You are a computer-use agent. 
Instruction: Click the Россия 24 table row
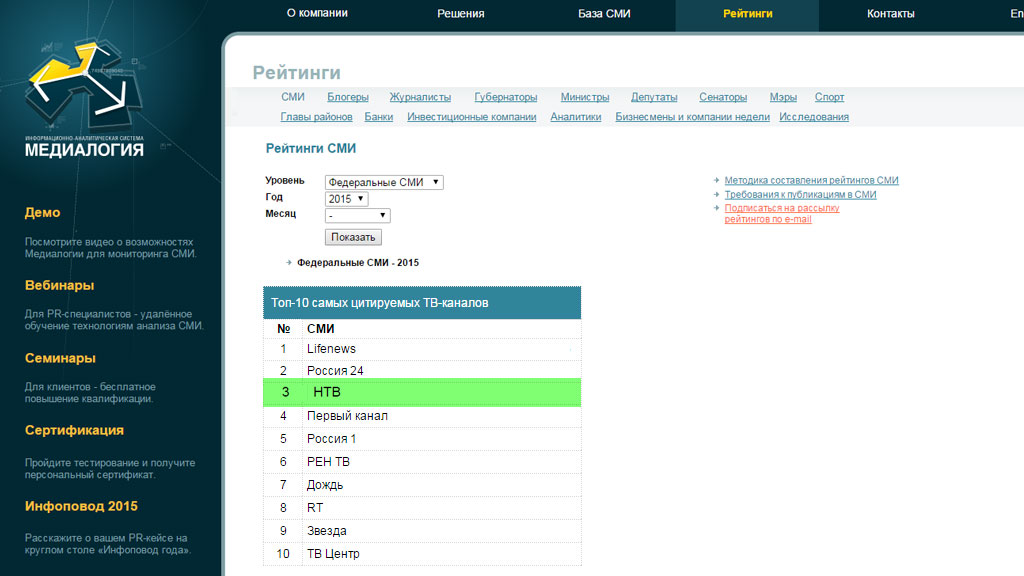pyautogui.click(x=422, y=370)
